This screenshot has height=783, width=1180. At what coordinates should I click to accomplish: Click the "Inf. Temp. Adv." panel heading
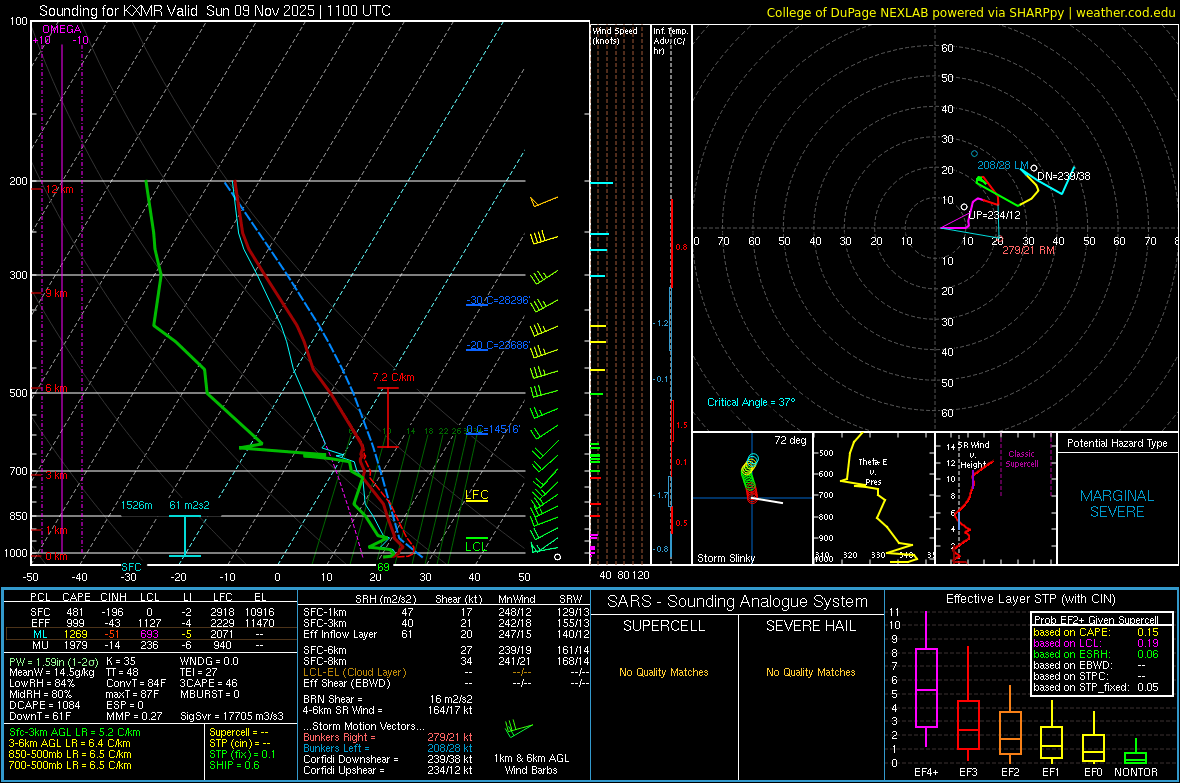click(669, 41)
